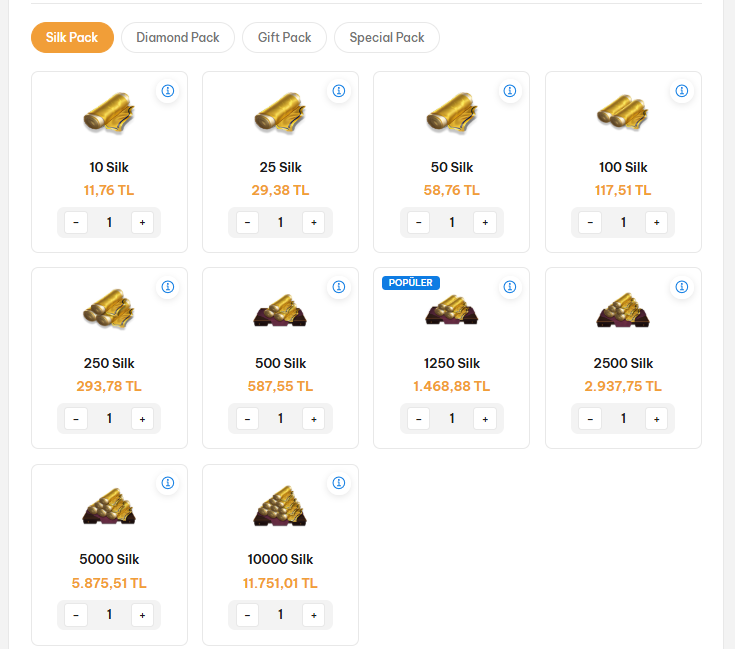View info icon on 1250 Silk pack
The width and height of the screenshot is (735, 649).
click(510, 287)
